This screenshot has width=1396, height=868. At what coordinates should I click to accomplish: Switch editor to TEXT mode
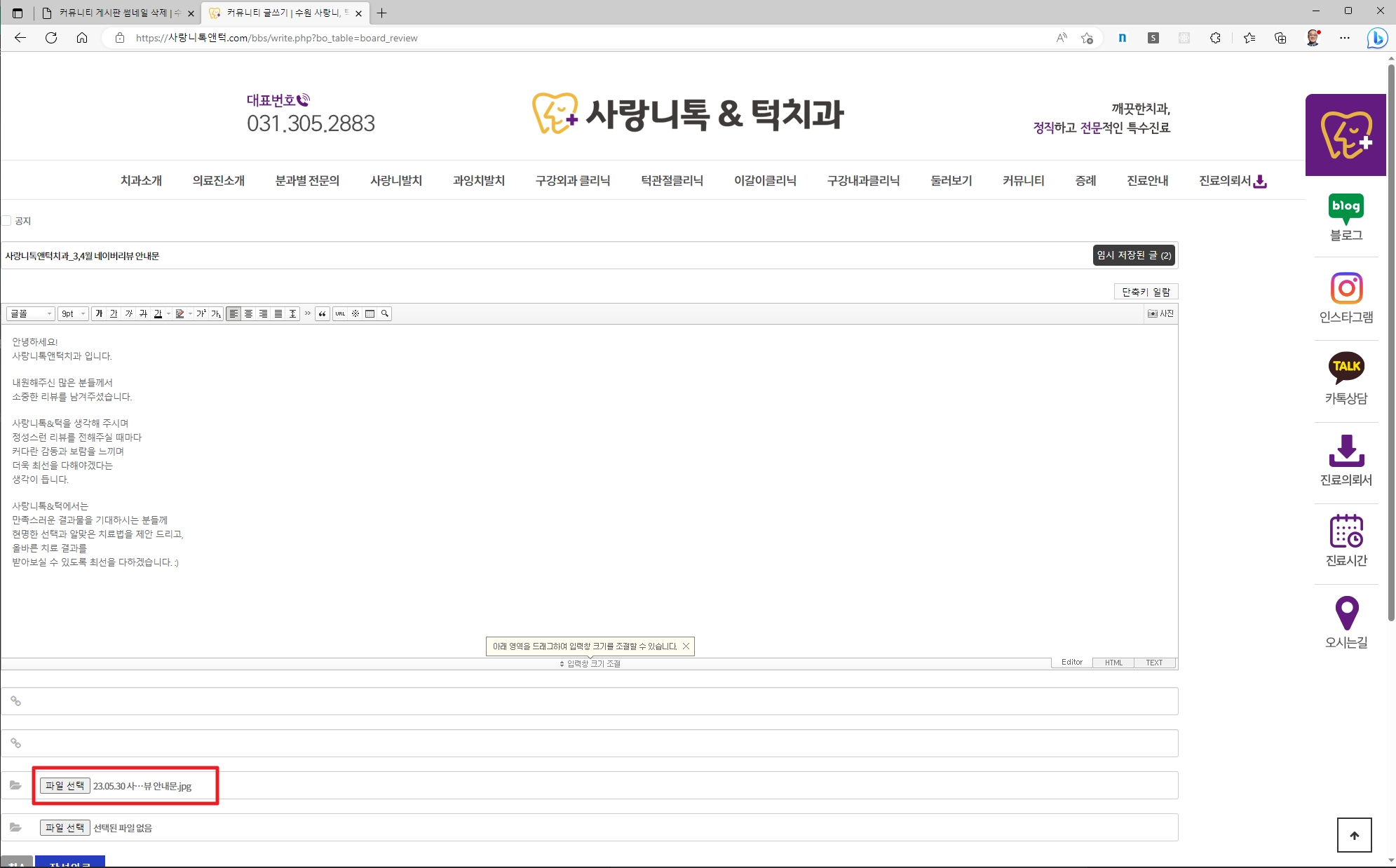[1154, 663]
